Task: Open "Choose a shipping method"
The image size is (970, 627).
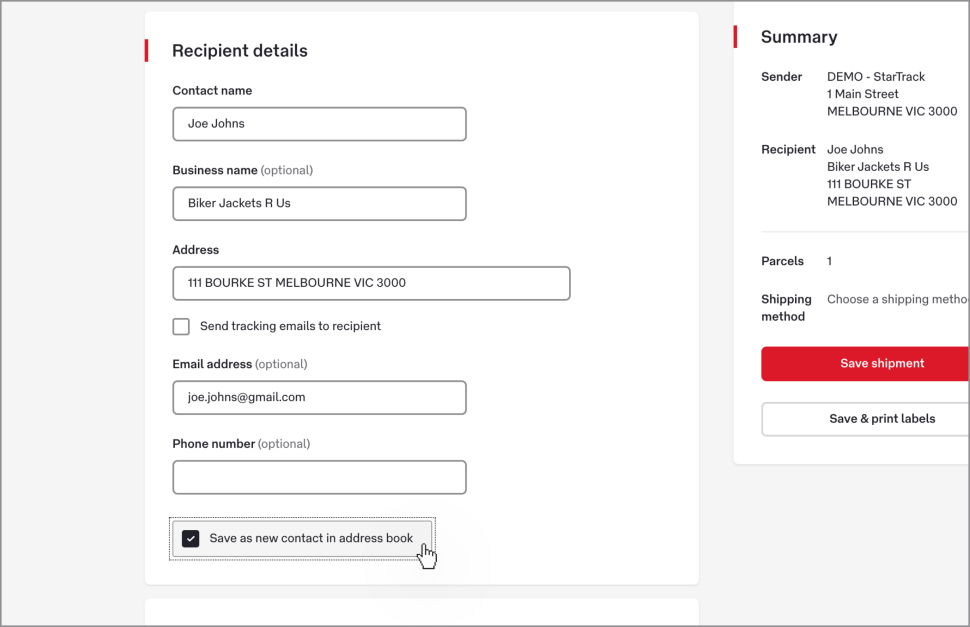Action: pos(897,298)
